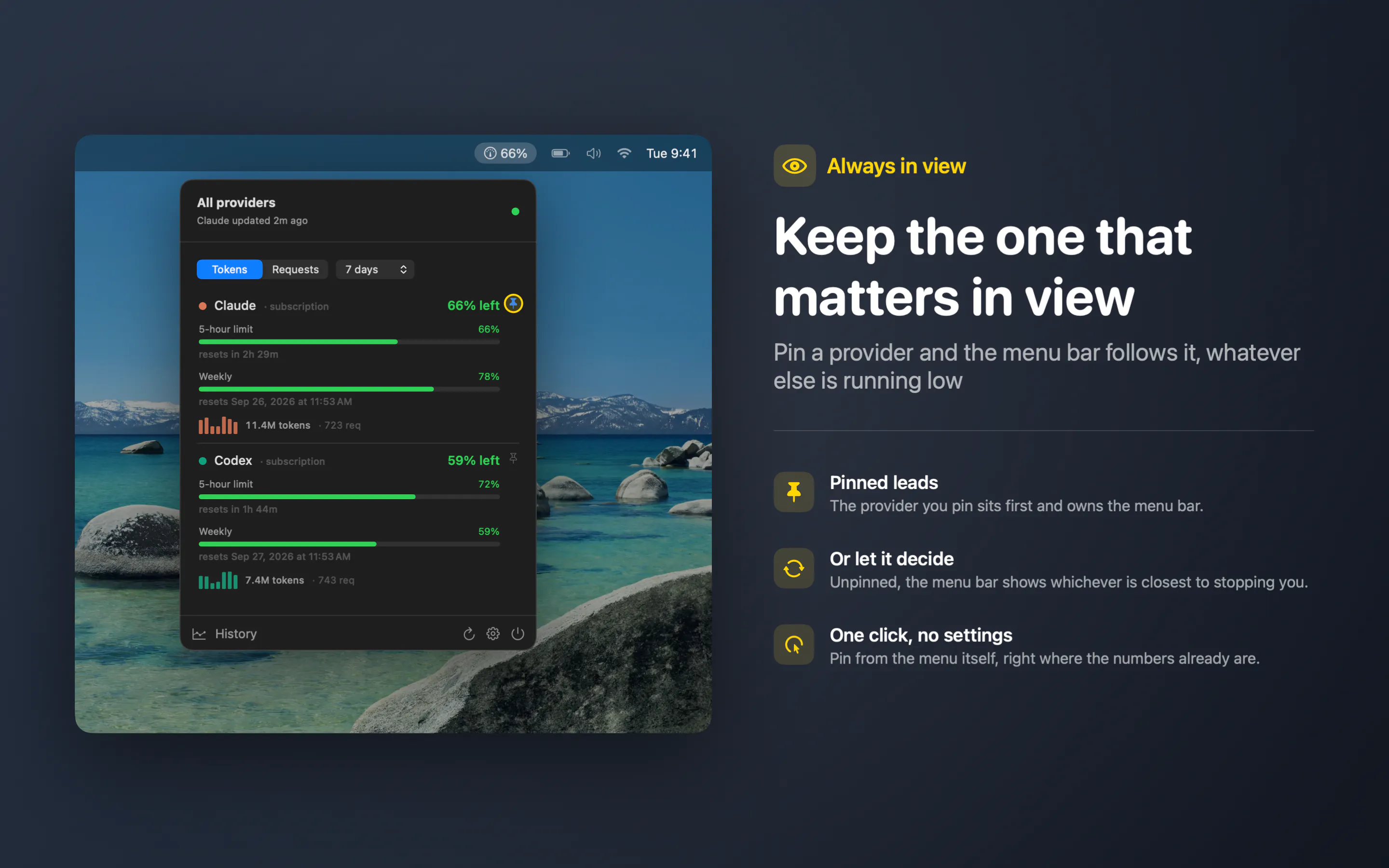Click Claude 5-hour limit progress bar
The height and width of the screenshot is (868, 1389).
[349, 341]
